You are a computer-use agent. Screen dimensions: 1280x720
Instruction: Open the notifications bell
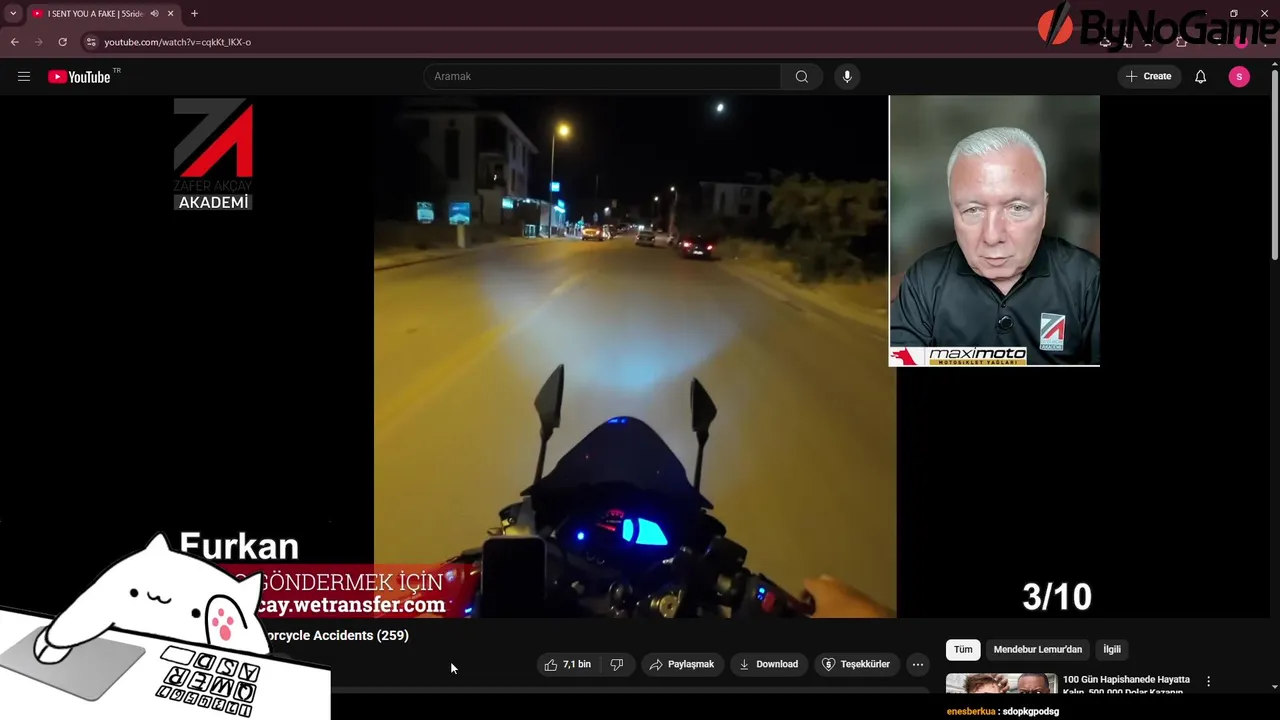(1201, 77)
